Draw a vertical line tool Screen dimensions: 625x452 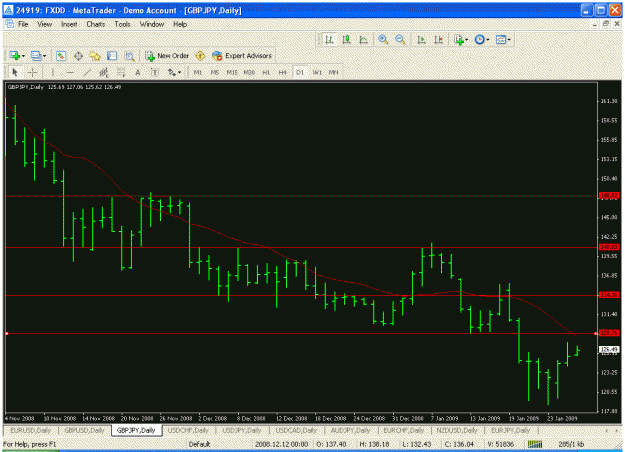pos(53,73)
